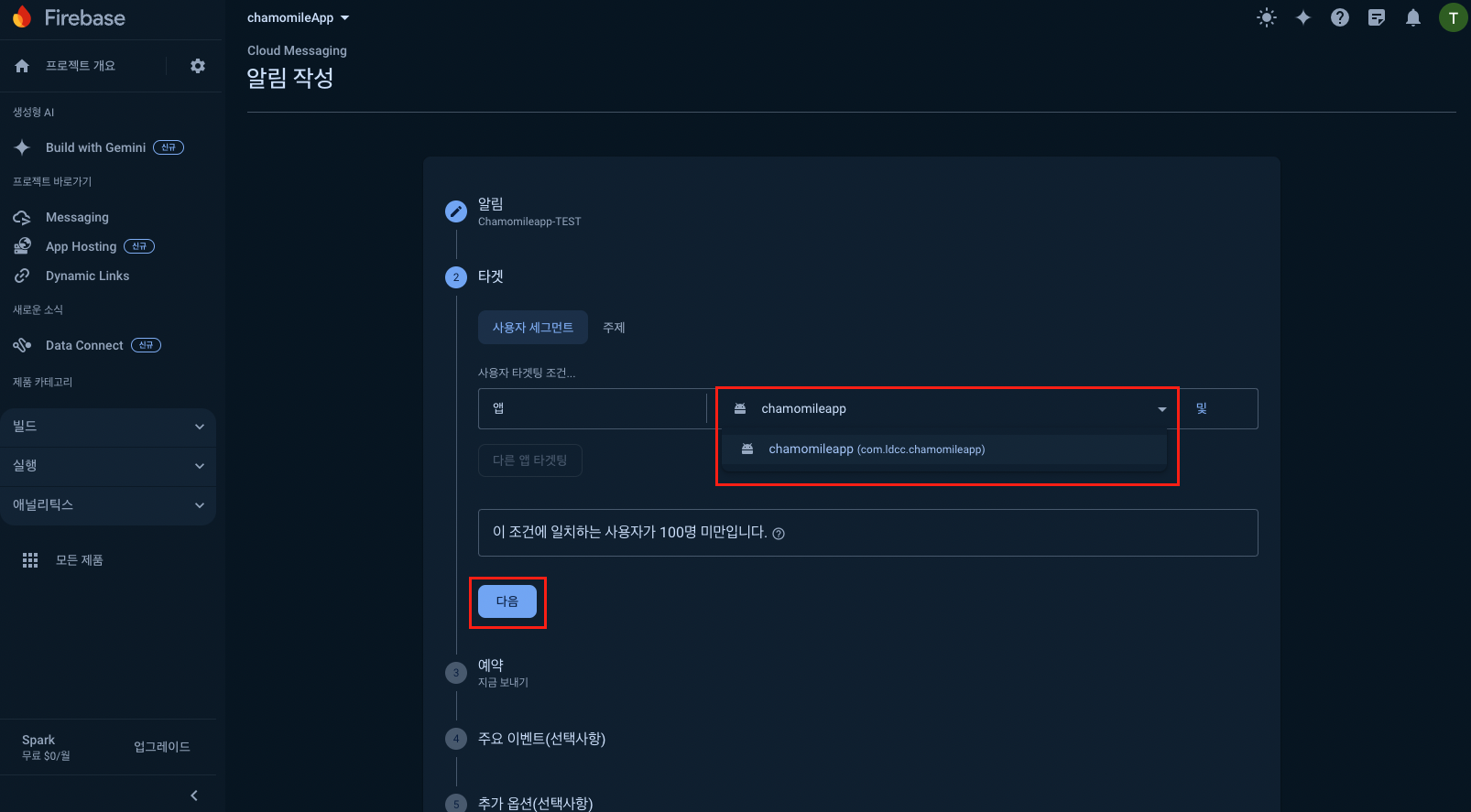Collapse the sidebar with the chevron arrow

pyautogui.click(x=194, y=795)
